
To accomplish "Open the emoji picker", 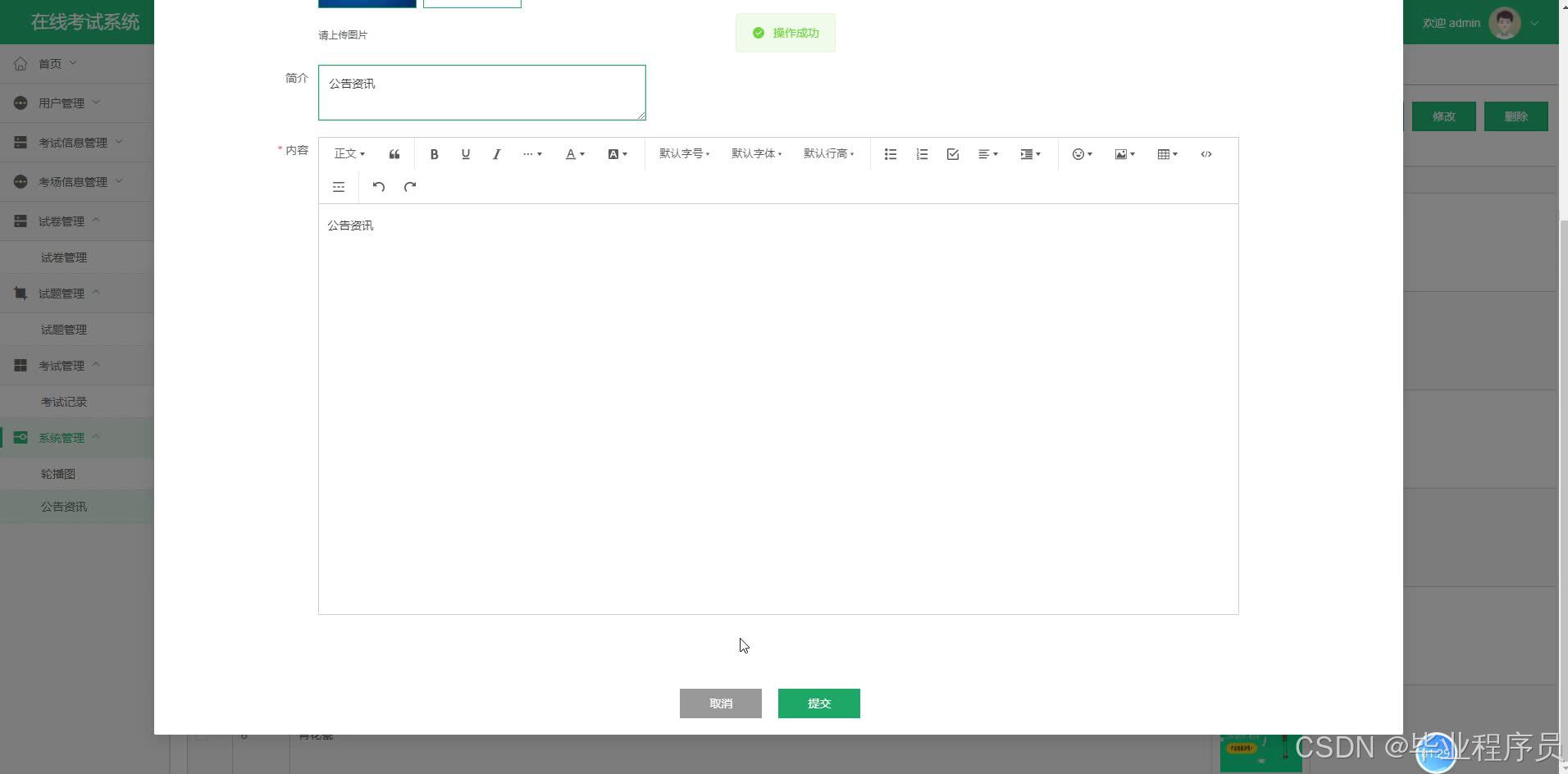I will pyautogui.click(x=1083, y=154).
